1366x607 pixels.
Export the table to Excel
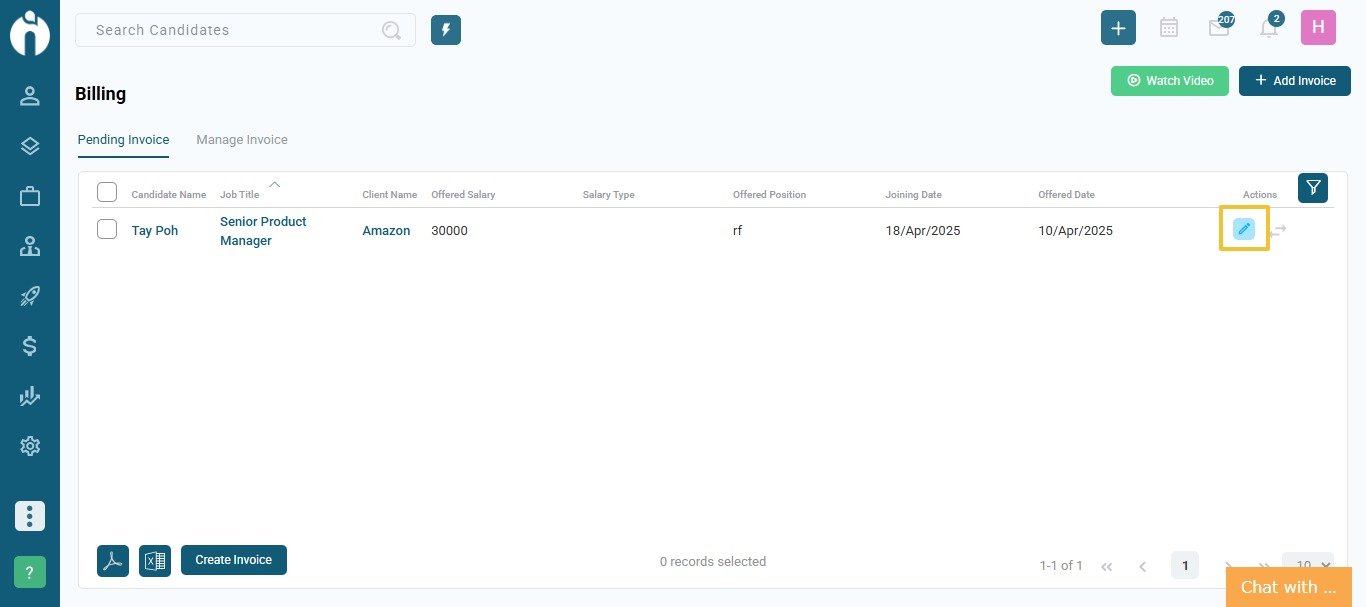coord(155,560)
